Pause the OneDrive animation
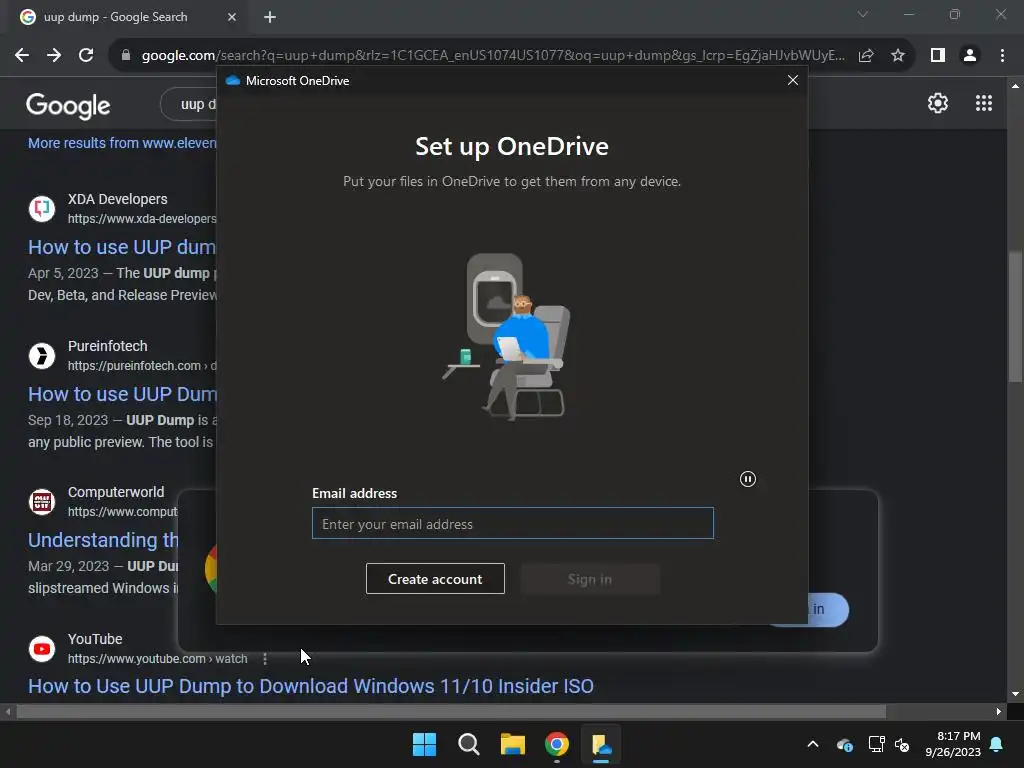This screenshot has height=768, width=1024. (x=748, y=479)
